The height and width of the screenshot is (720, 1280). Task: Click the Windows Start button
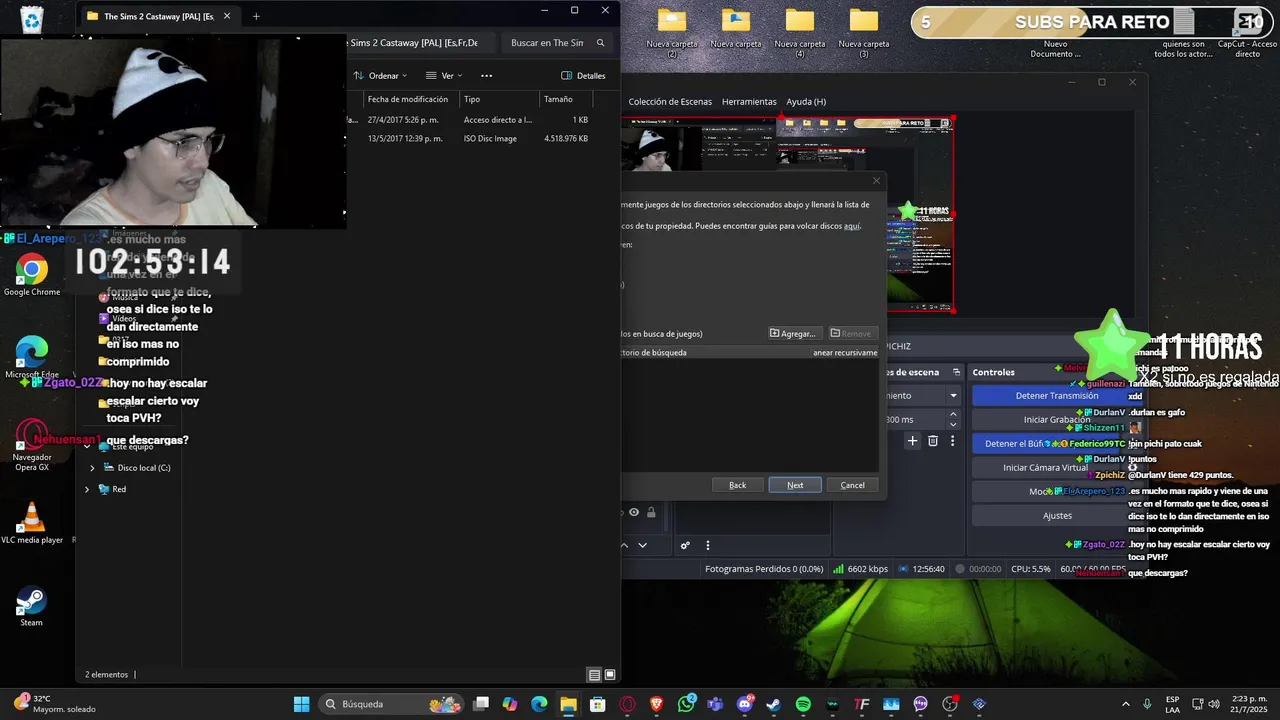click(x=301, y=704)
